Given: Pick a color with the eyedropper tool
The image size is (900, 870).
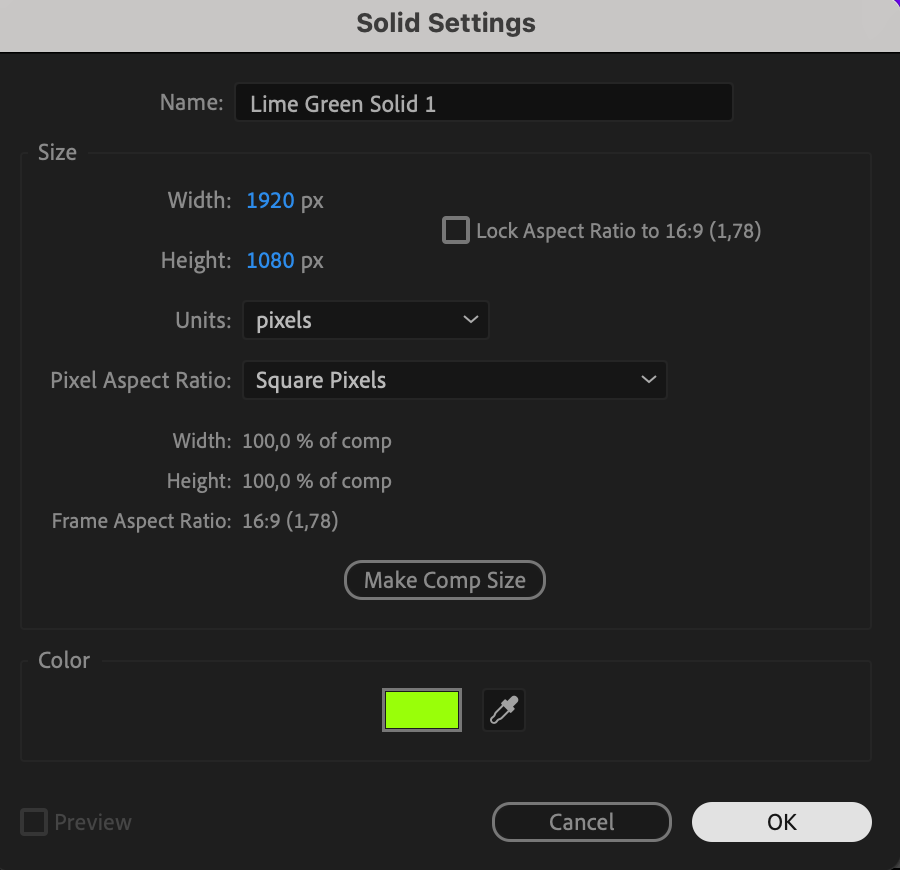Looking at the screenshot, I should tap(503, 711).
